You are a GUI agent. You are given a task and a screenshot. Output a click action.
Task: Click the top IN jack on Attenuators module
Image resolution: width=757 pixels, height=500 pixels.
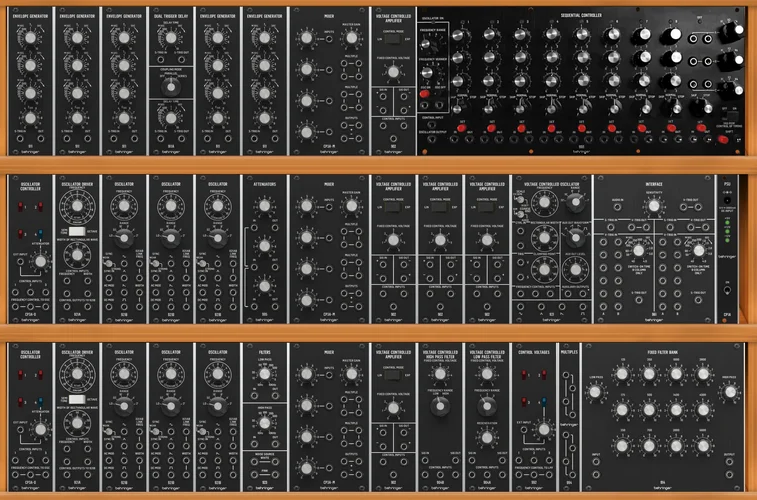click(x=254, y=226)
